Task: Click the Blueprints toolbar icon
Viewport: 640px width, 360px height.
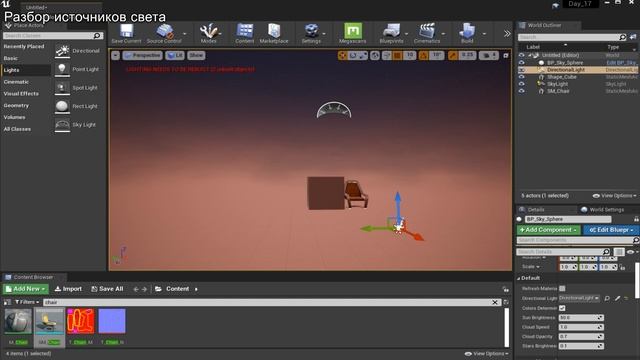Action: (x=391, y=33)
